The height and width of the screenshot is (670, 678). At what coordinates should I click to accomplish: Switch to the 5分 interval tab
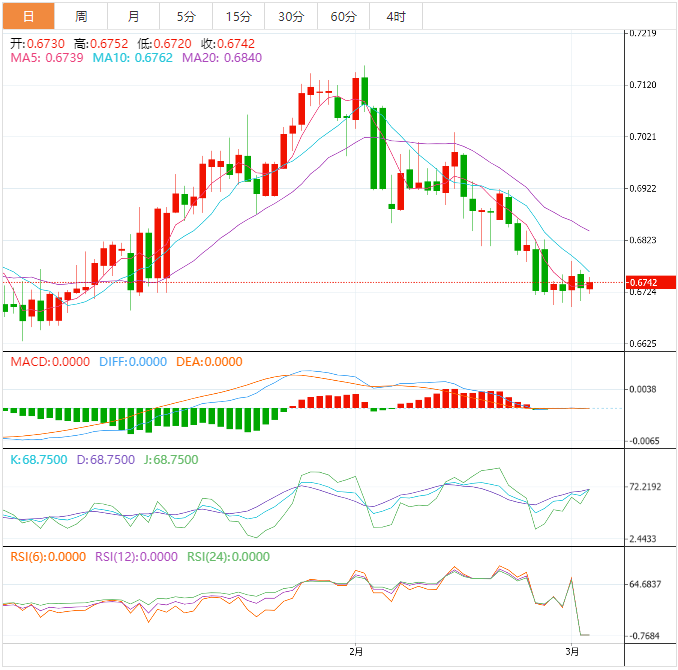click(186, 16)
